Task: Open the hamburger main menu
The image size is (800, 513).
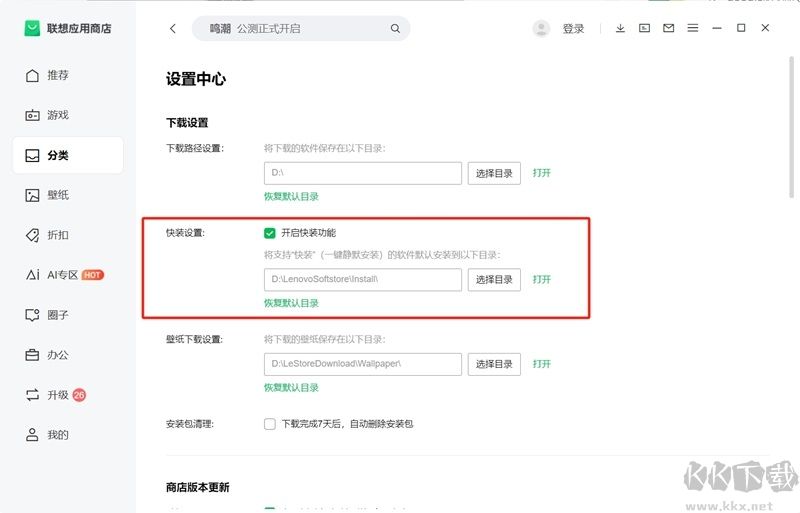Action: (692, 28)
